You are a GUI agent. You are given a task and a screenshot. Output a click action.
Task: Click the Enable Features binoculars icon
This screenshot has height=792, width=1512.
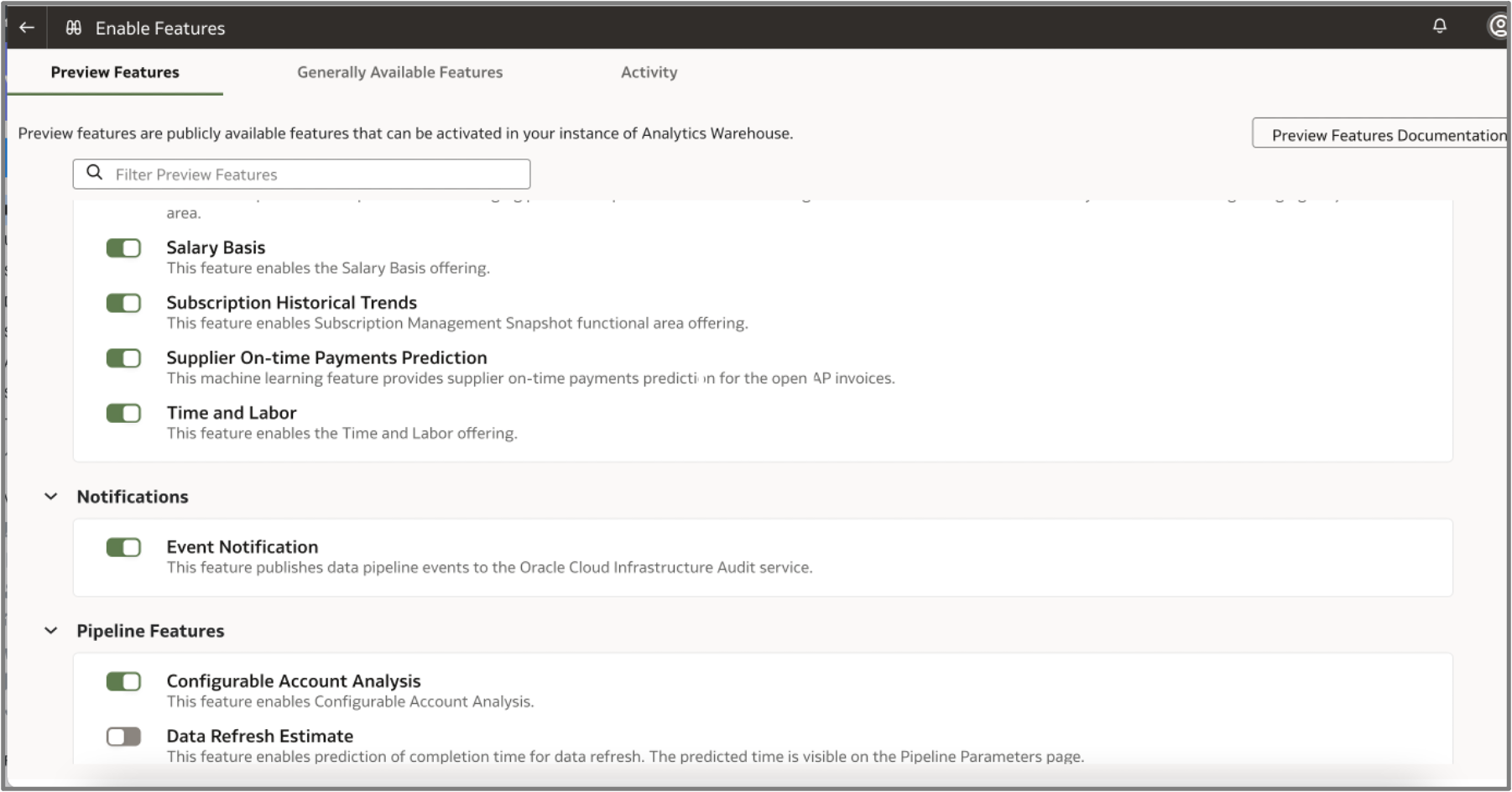click(x=74, y=28)
